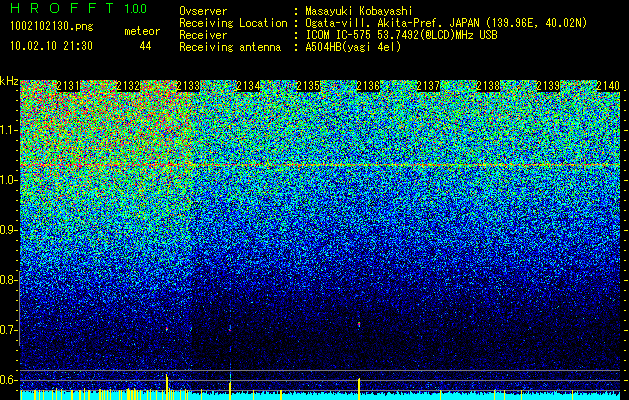Click the 1.1 frequency axis label
This screenshot has height=400, width=629.
pos(9,130)
